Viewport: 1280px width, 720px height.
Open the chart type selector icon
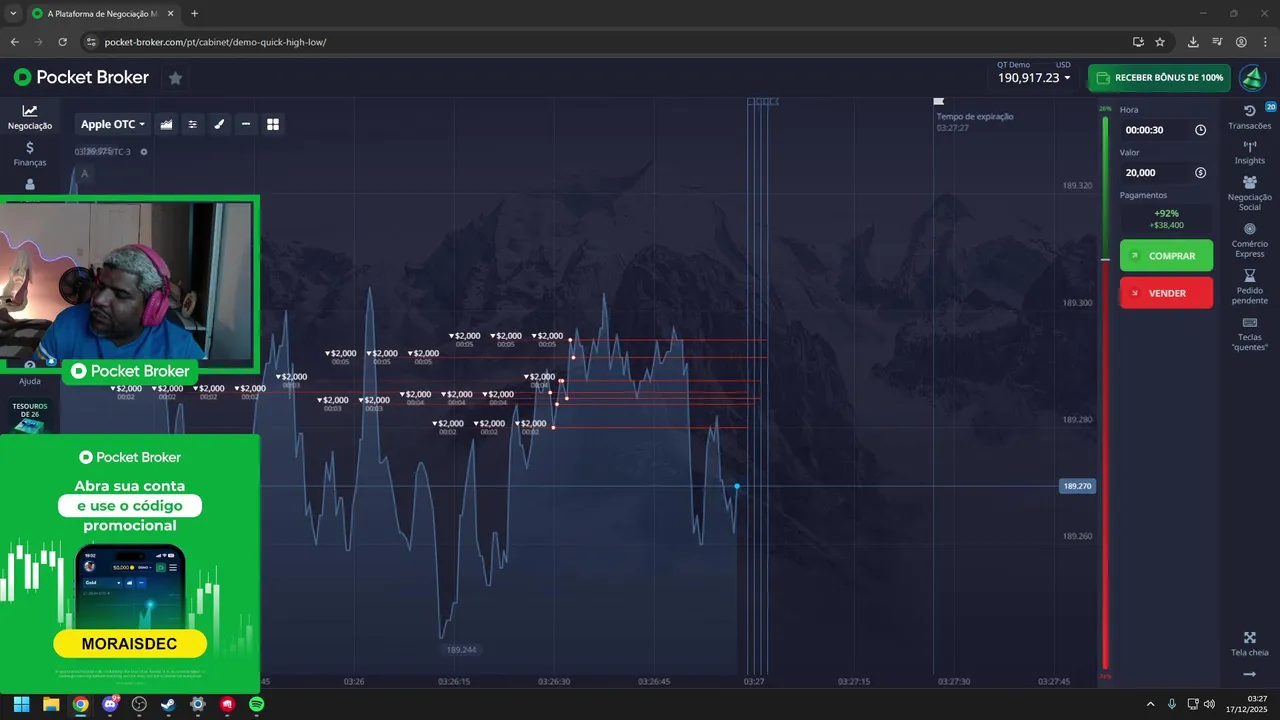(166, 124)
